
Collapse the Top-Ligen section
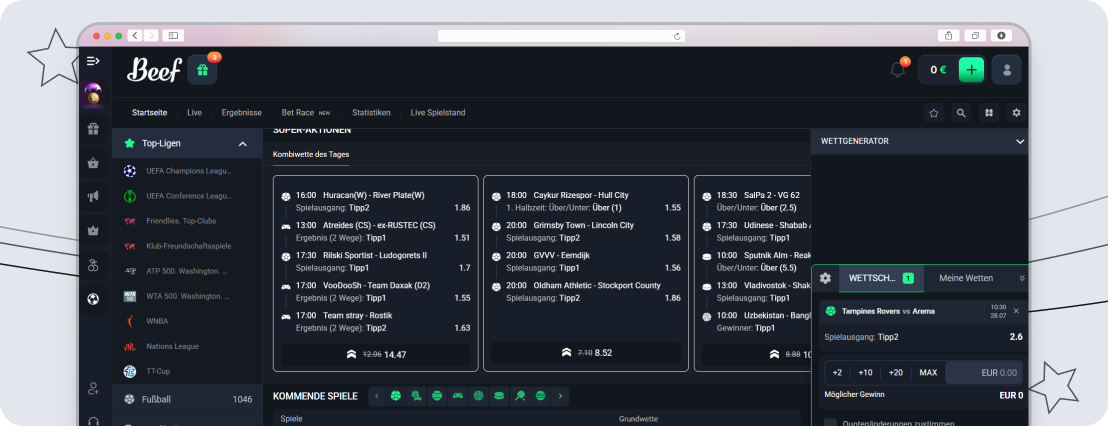click(x=242, y=143)
